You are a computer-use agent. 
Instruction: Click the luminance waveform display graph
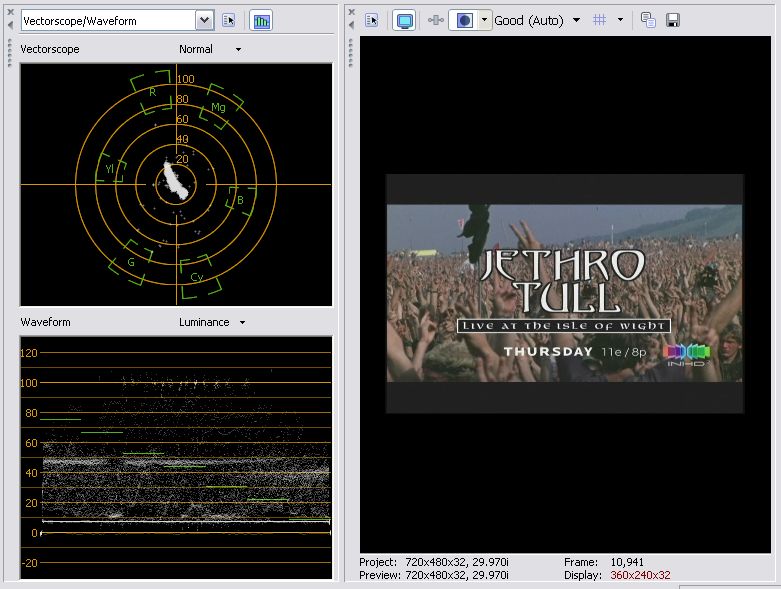coord(176,458)
